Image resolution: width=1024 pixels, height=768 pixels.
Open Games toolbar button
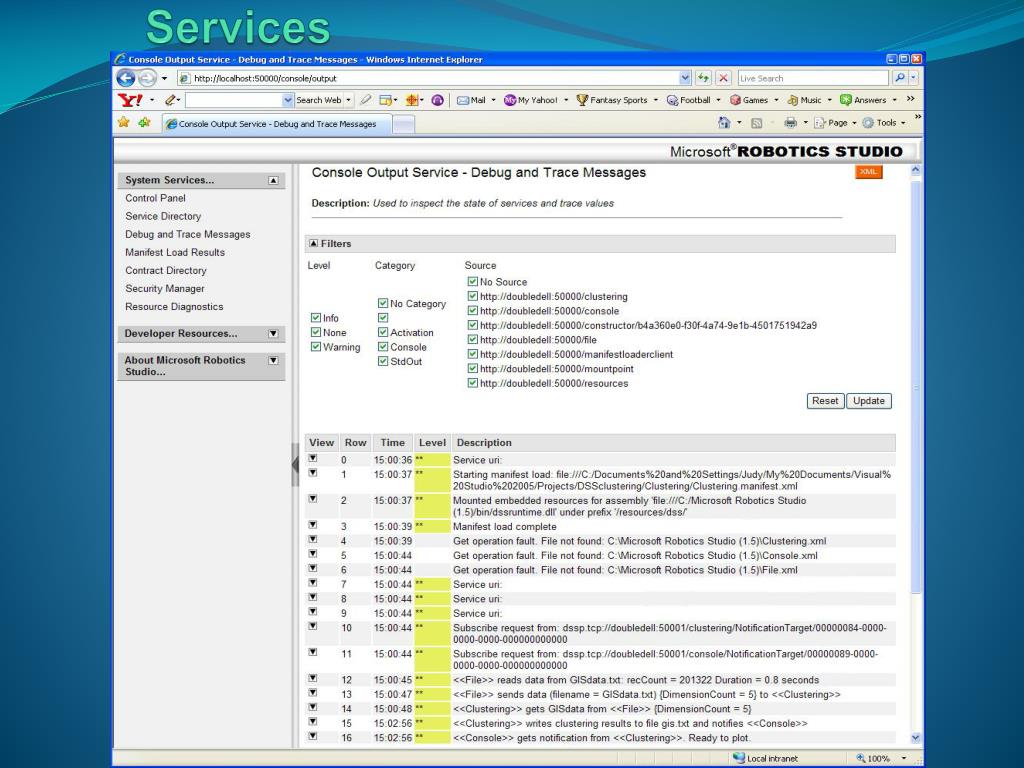pyautogui.click(x=749, y=100)
